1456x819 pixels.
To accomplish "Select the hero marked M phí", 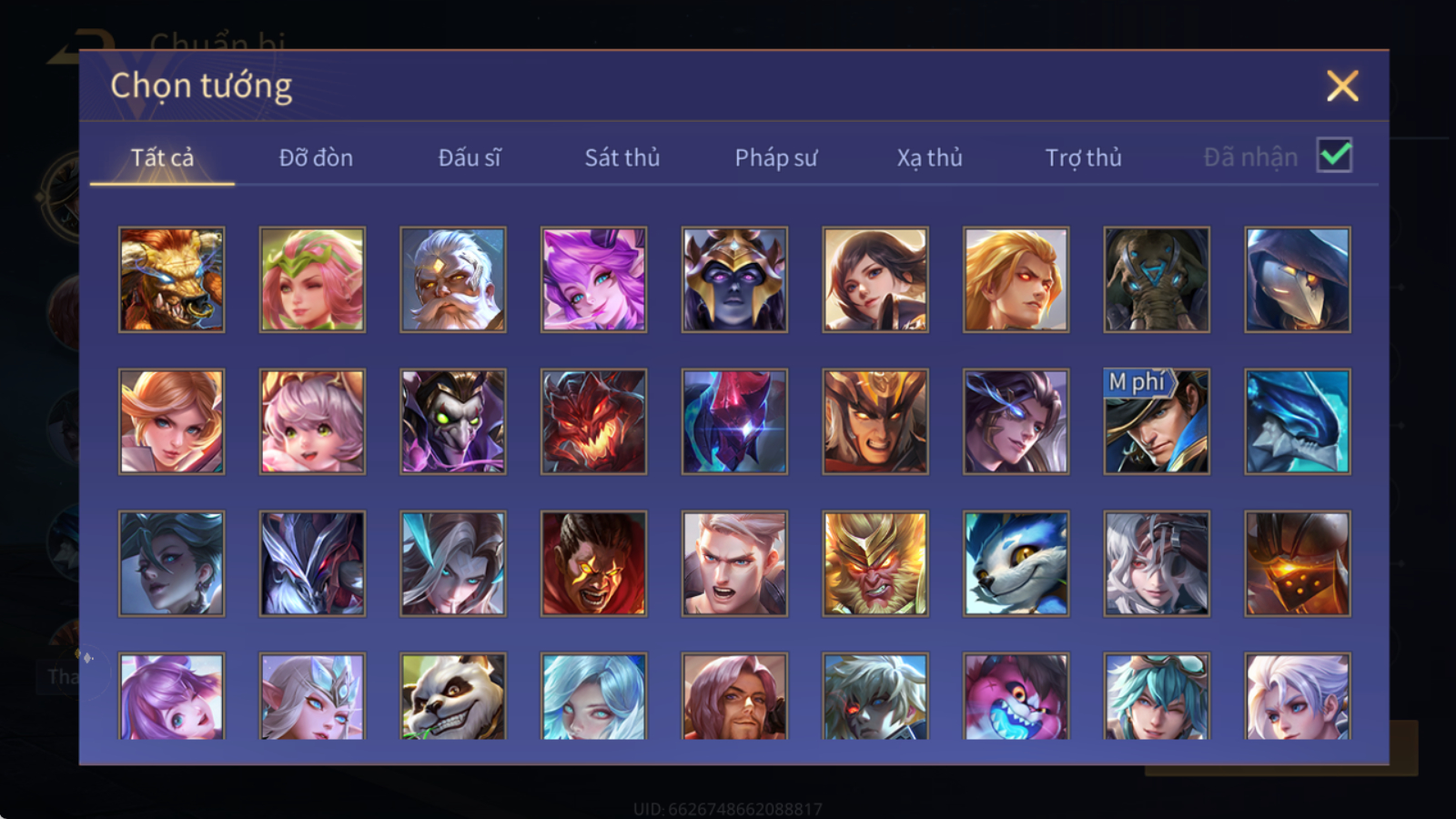I will (x=1157, y=421).
